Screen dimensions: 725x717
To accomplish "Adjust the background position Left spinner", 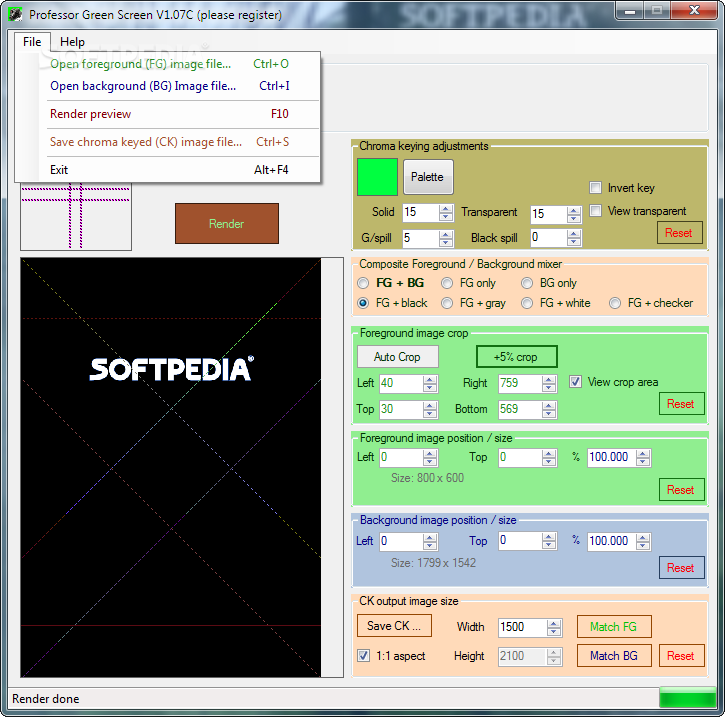I will [430, 542].
